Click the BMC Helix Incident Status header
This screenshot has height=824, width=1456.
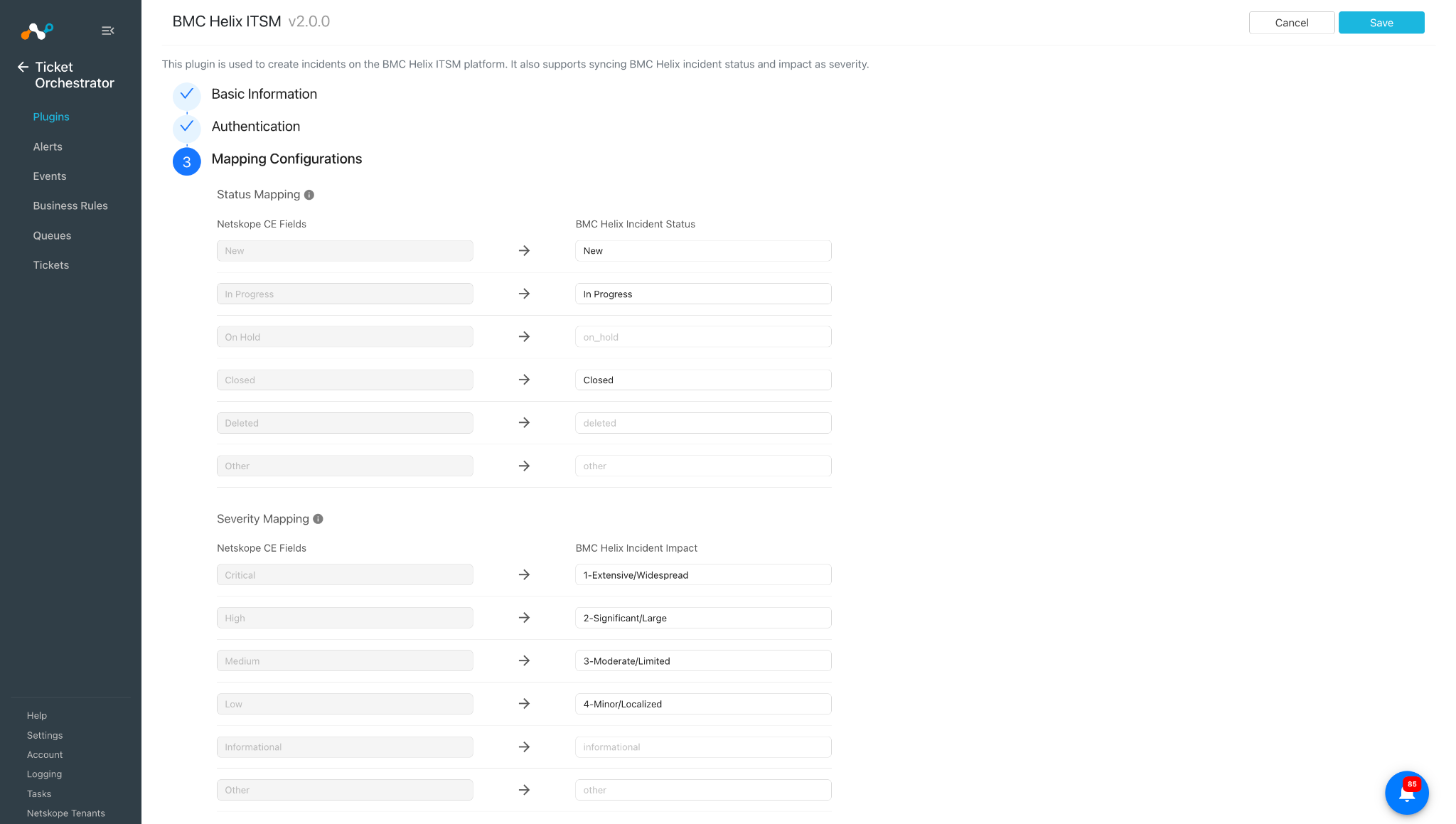(x=636, y=224)
